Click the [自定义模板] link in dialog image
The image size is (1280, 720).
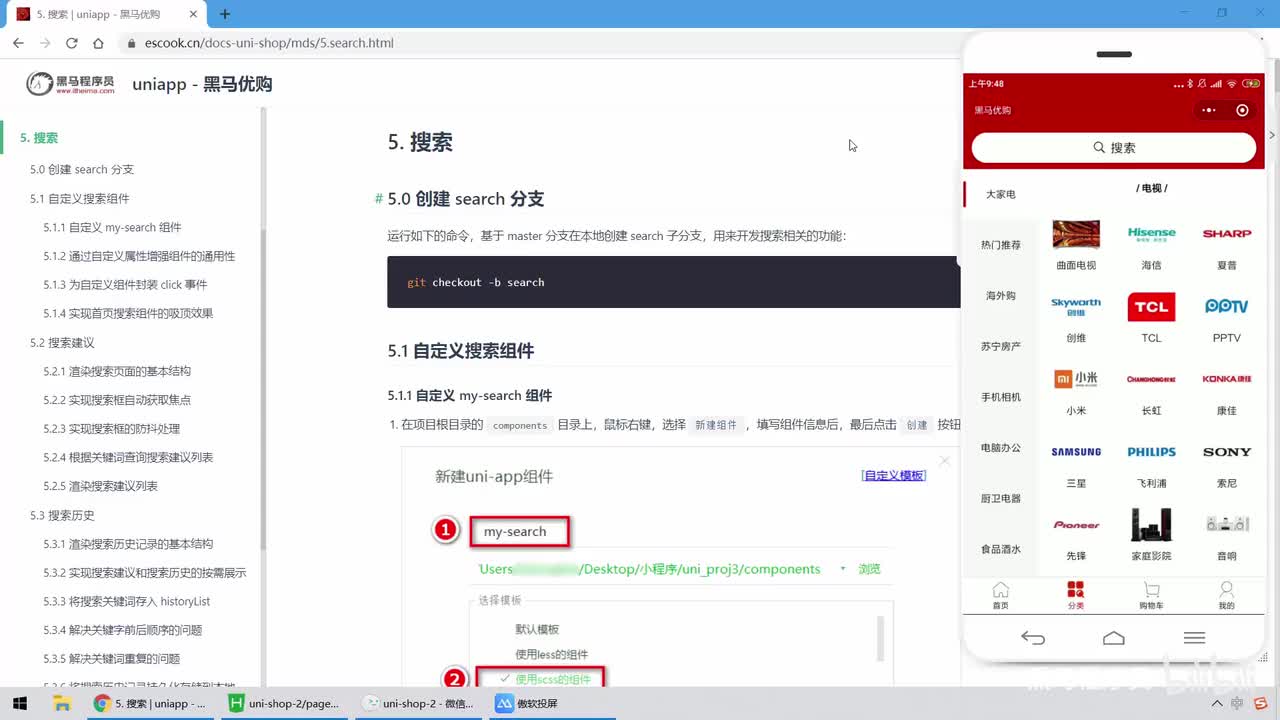(x=893, y=475)
